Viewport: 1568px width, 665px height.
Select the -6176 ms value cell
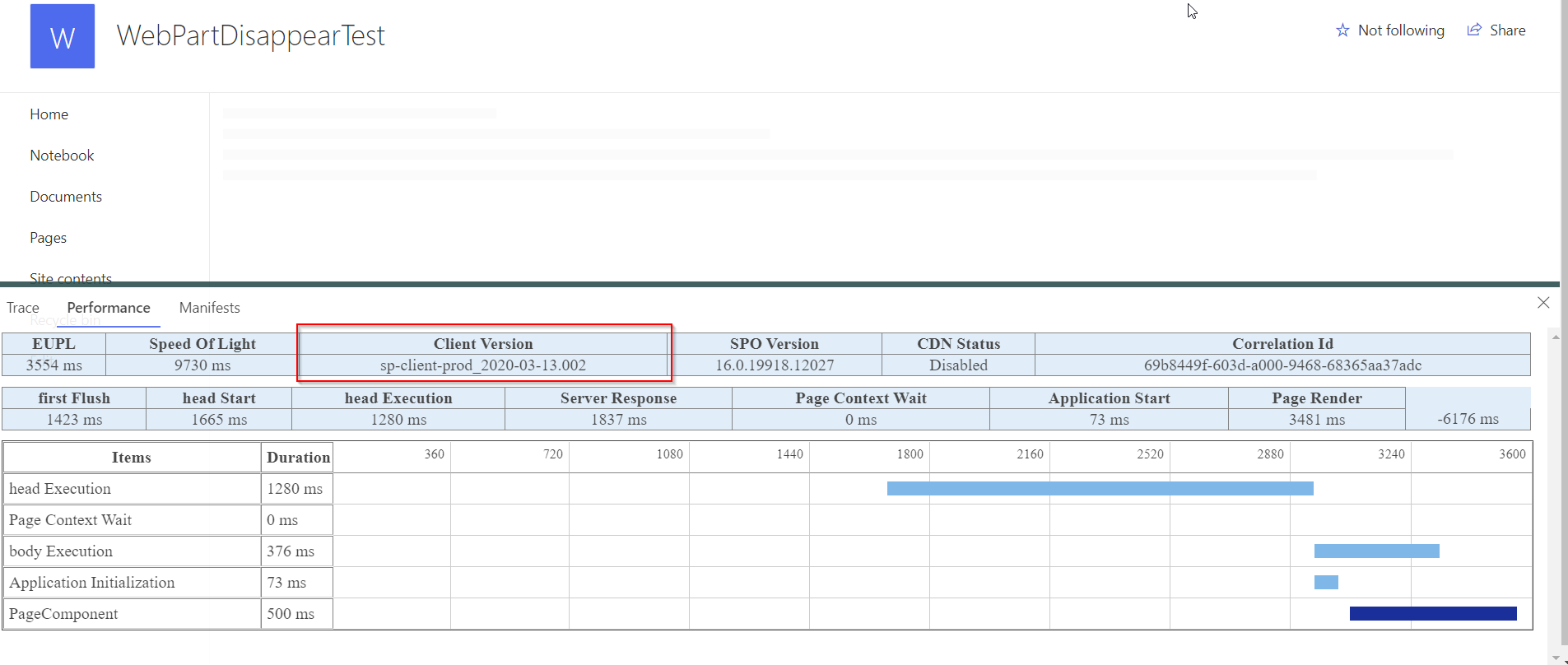pos(1468,419)
